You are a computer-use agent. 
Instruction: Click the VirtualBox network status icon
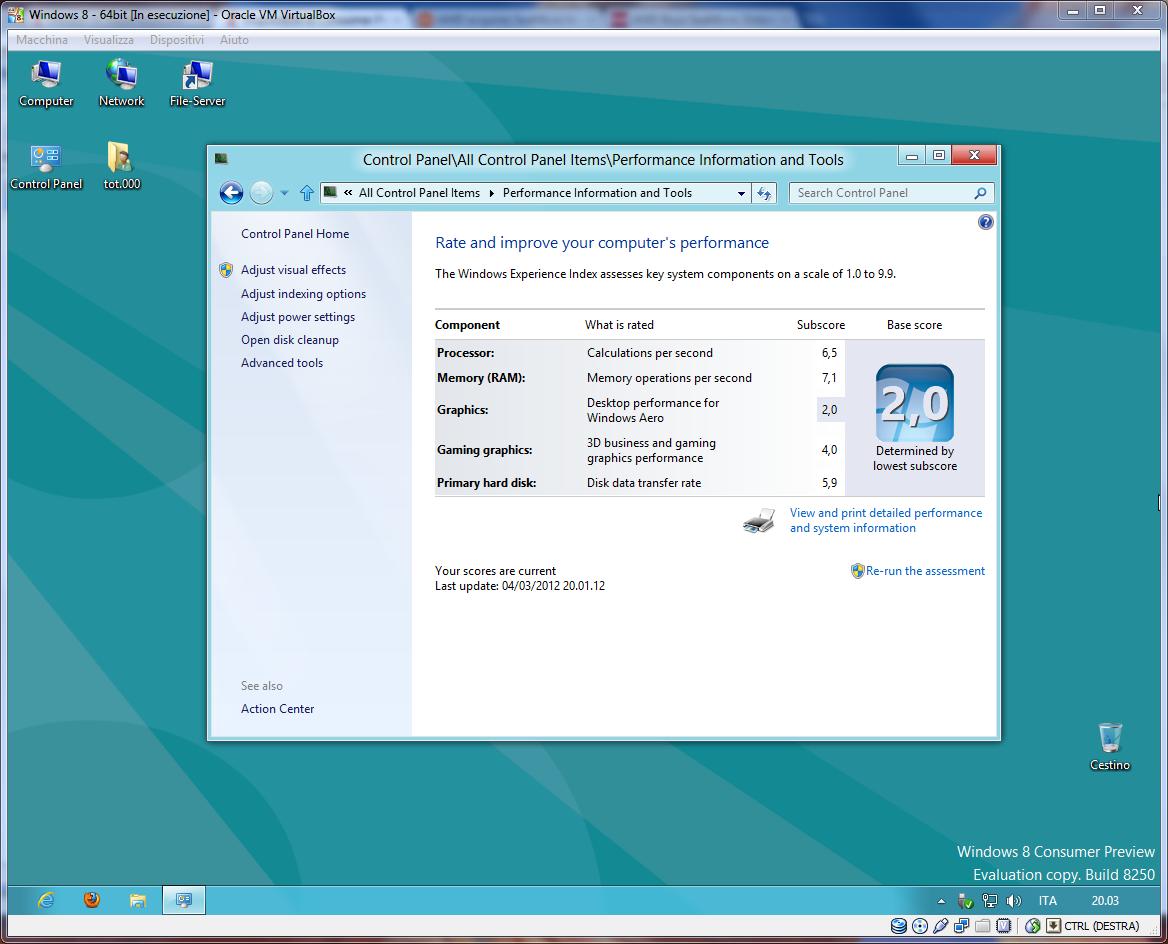pos(962,926)
